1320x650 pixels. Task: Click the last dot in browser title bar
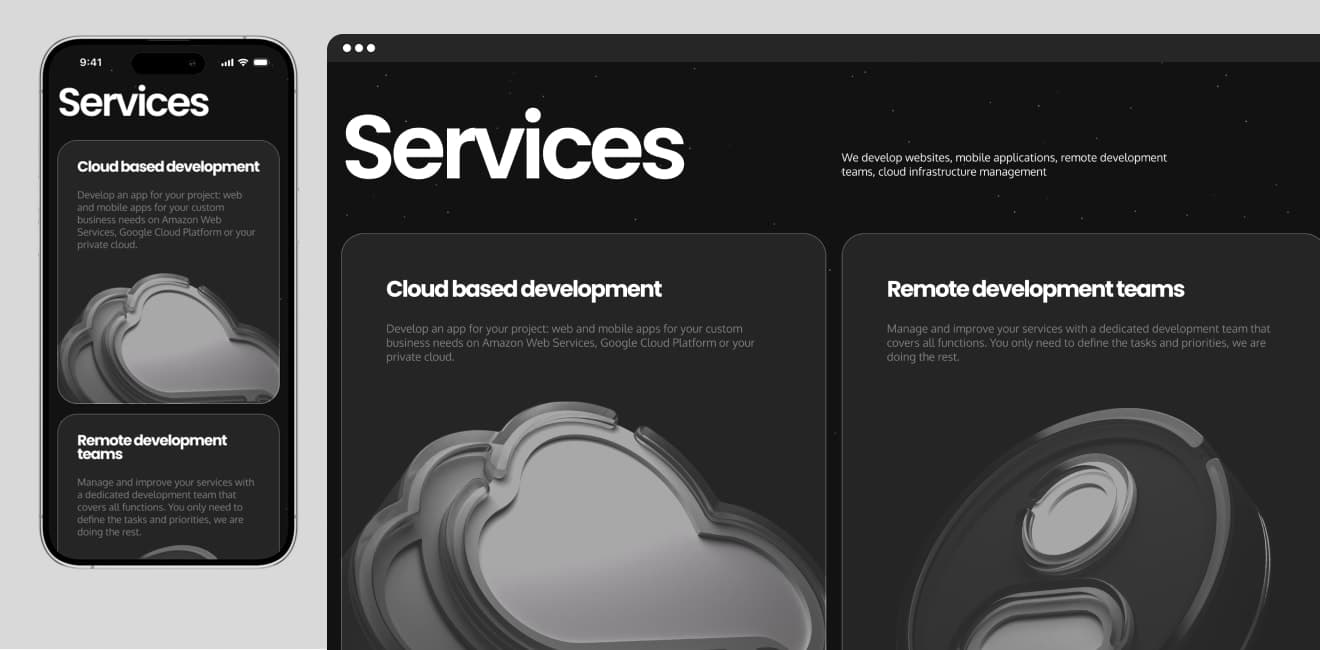(371, 48)
